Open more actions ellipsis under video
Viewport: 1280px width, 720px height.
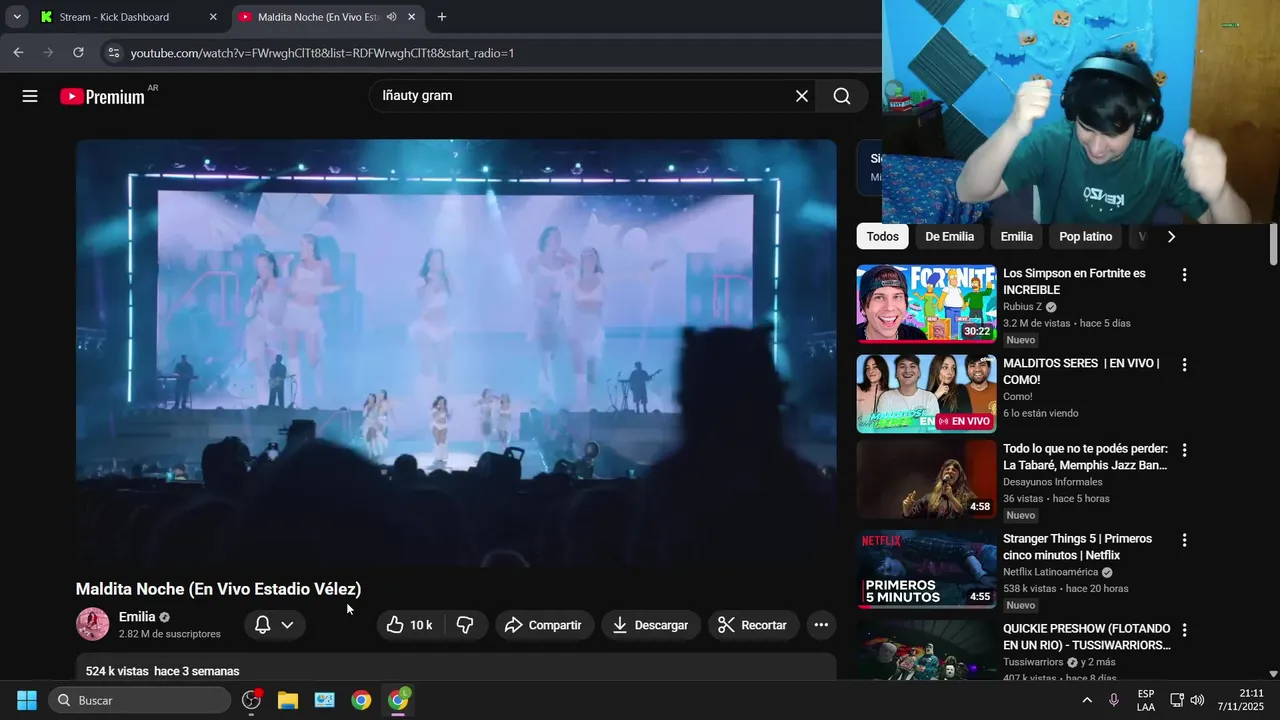click(821, 625)
